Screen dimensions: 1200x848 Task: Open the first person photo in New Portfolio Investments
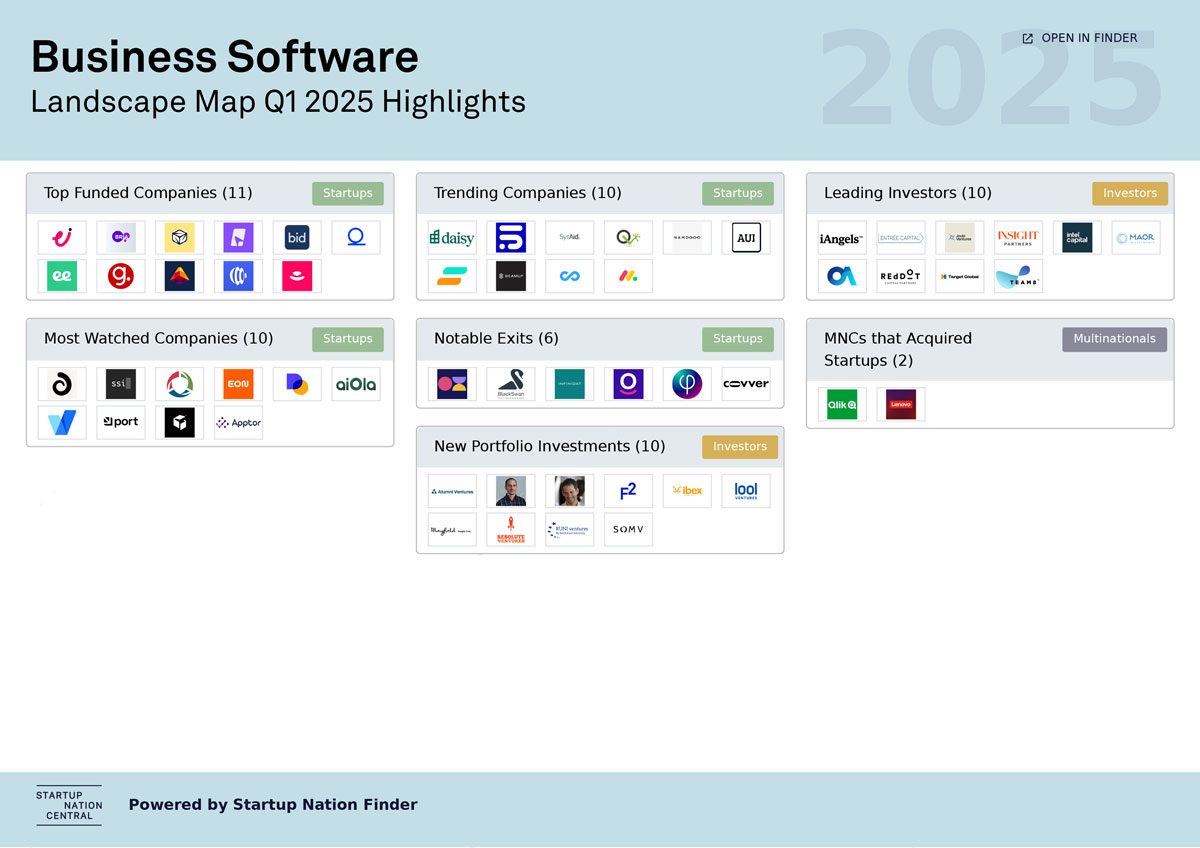coord(511,491)
